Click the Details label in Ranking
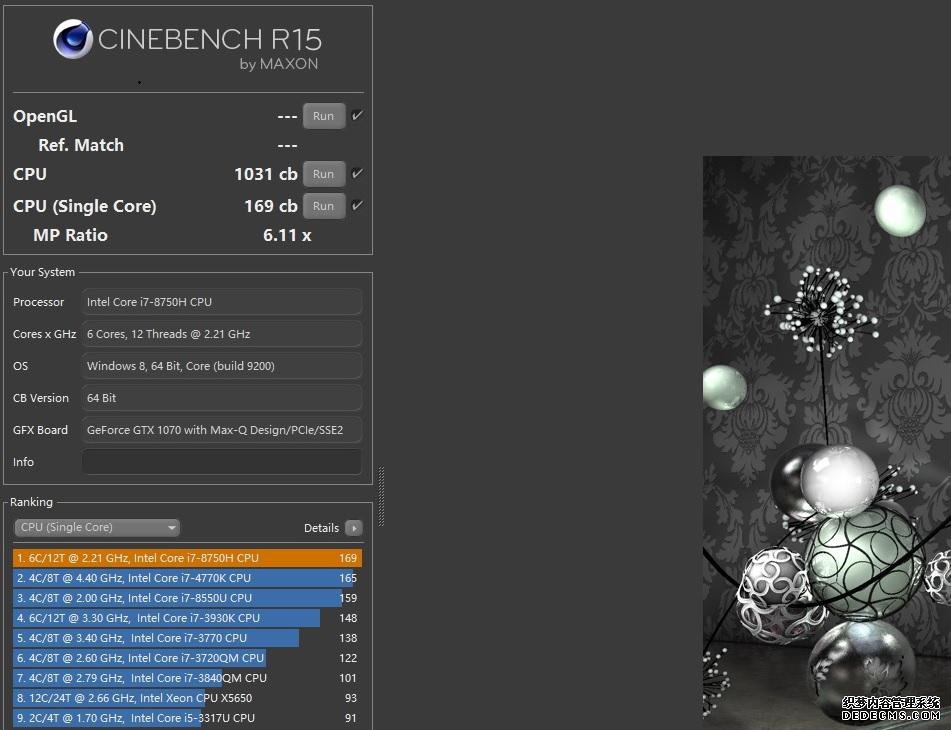951x730 pixels. pos(321,528)
